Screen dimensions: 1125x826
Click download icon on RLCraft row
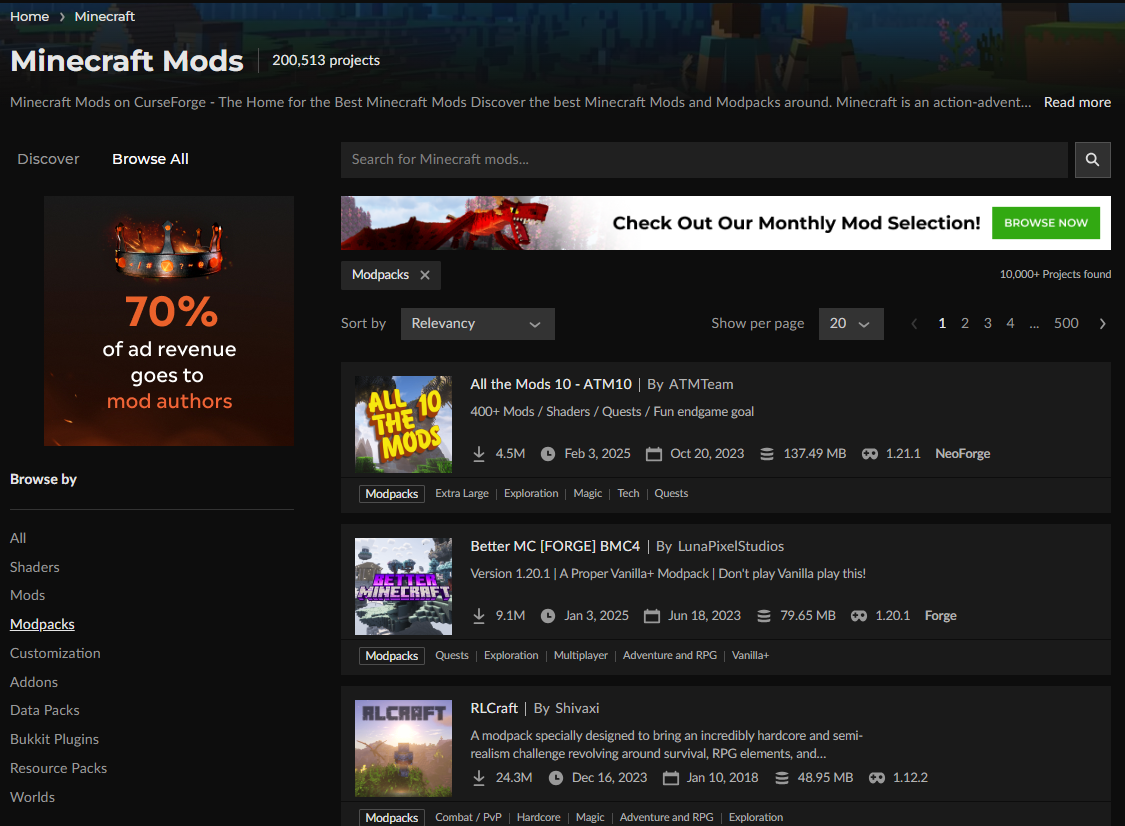(x=479, y=778)
